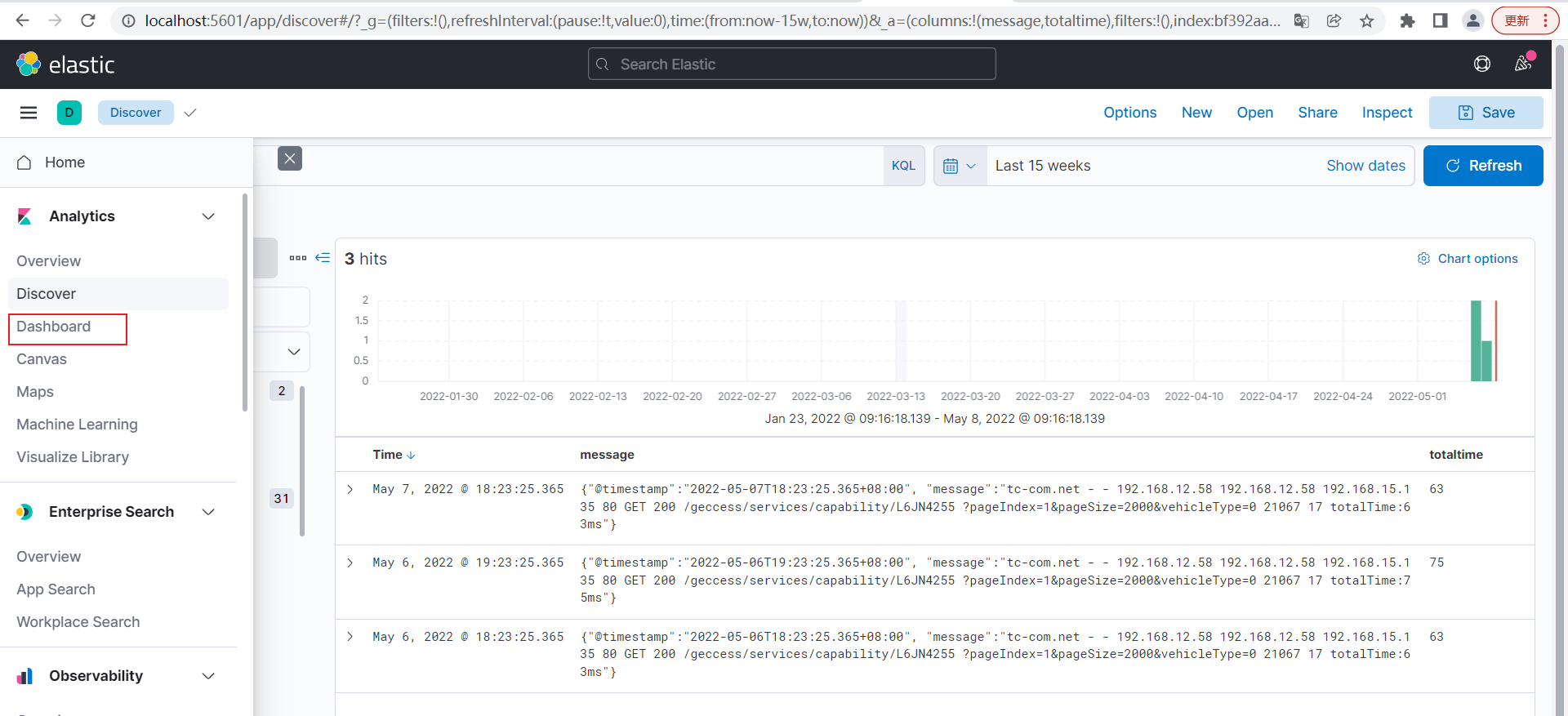Click the Share link
This screenshot has height=716, width=1568.
pyautogui.click(x=1318, y=113)
